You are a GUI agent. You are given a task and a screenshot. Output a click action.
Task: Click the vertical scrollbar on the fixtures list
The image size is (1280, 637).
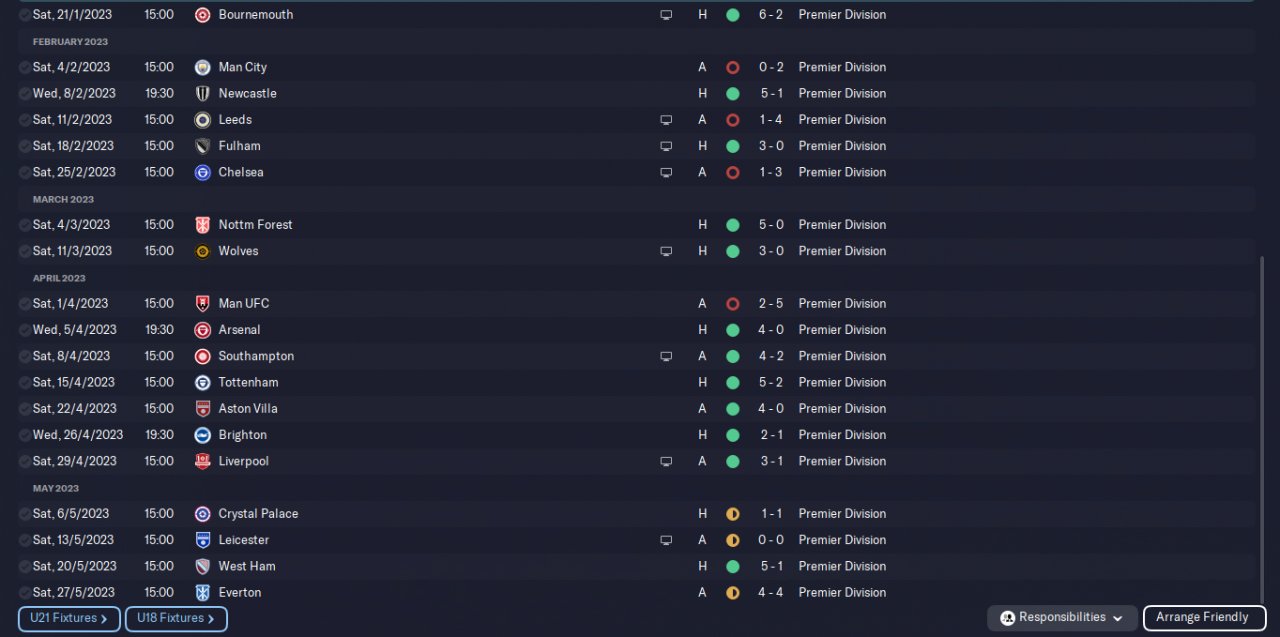tap(1262, 420)
